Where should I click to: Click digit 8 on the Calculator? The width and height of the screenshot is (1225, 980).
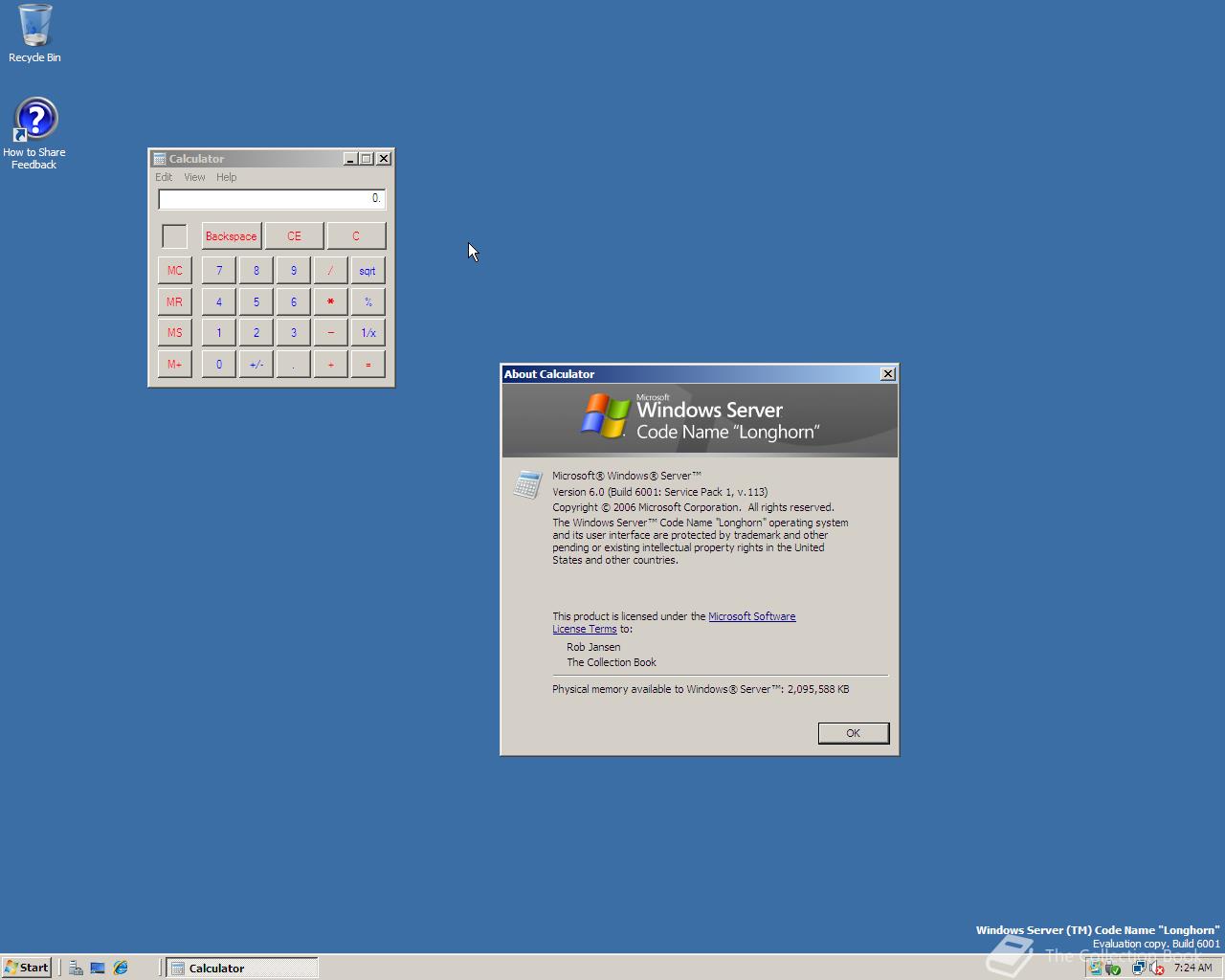[256, 271]
